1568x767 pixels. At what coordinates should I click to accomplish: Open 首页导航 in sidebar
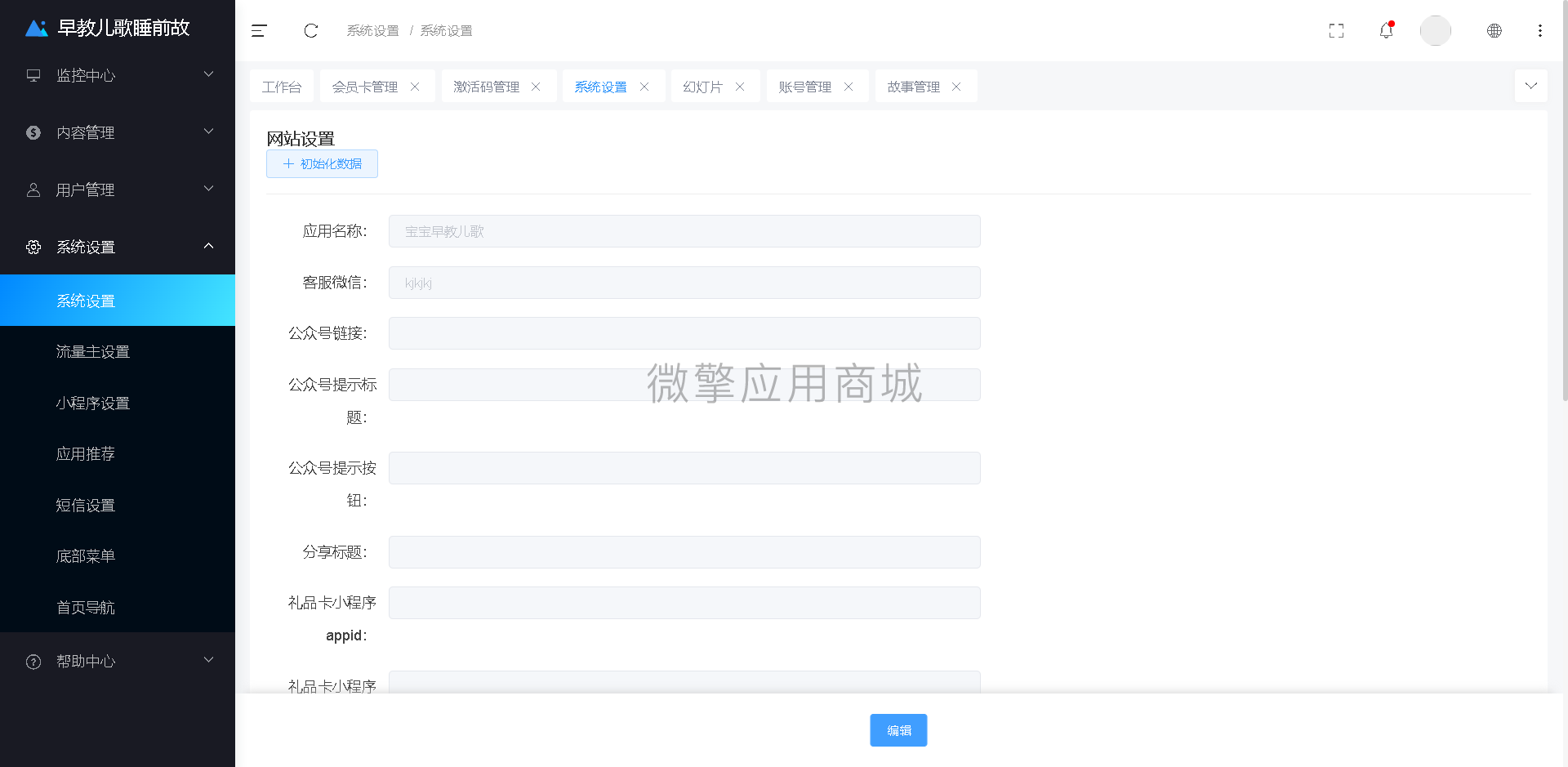coord(118,608)
